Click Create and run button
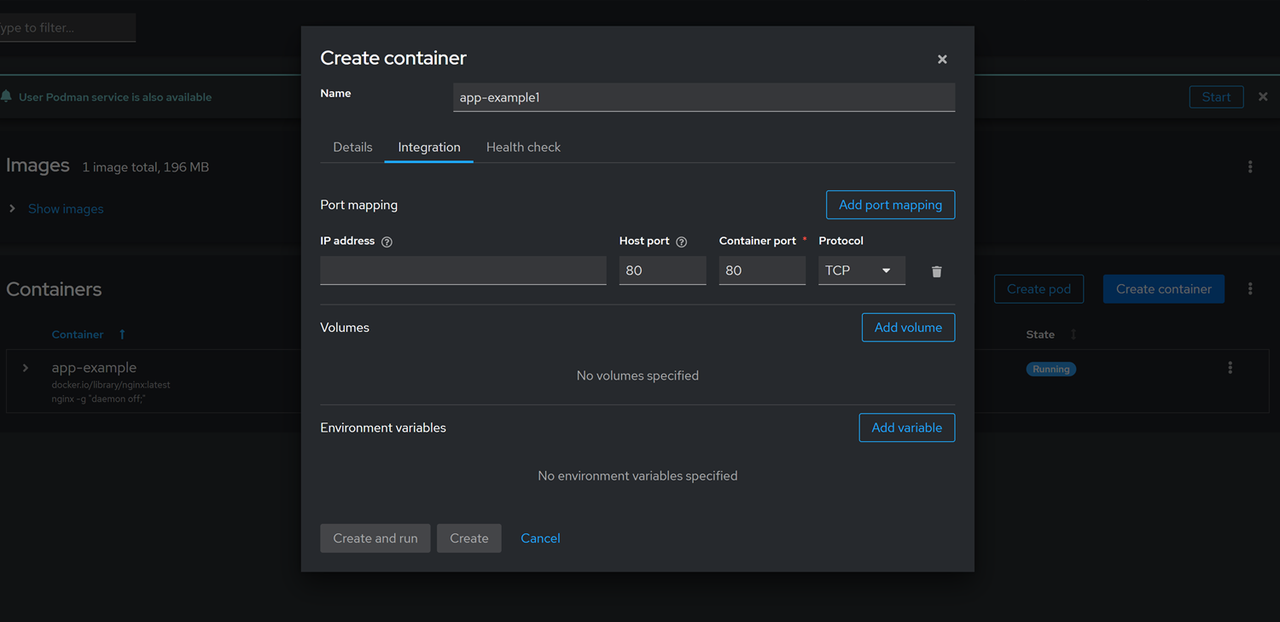Image resolution: width=1280 pixels, height=622 pixels. pos(375,538)
